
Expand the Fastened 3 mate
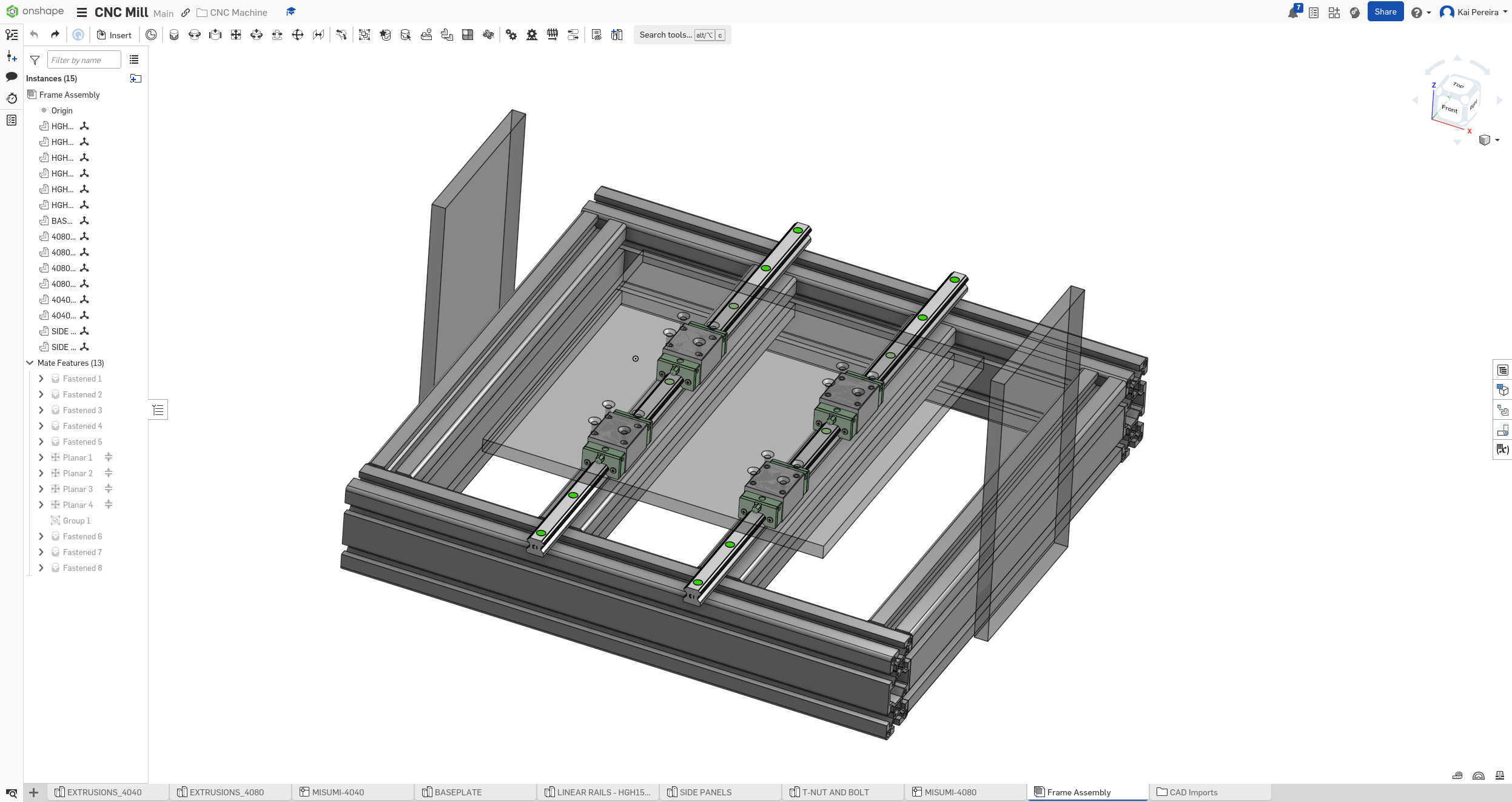pyautogui.click(x=41, y=410)
